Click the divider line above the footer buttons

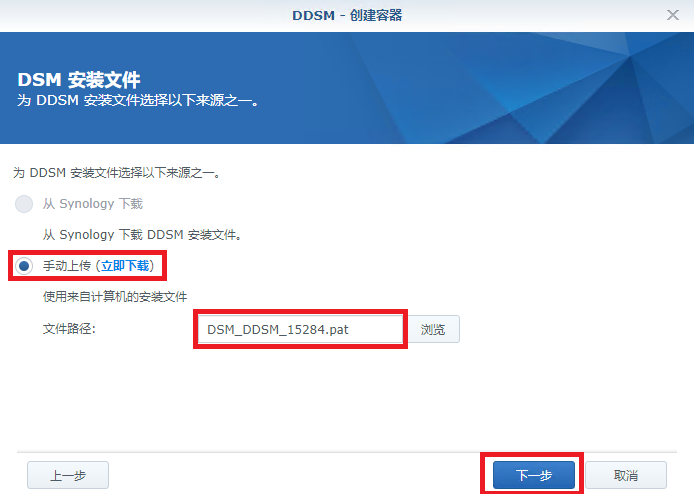(x=347, y=452)
